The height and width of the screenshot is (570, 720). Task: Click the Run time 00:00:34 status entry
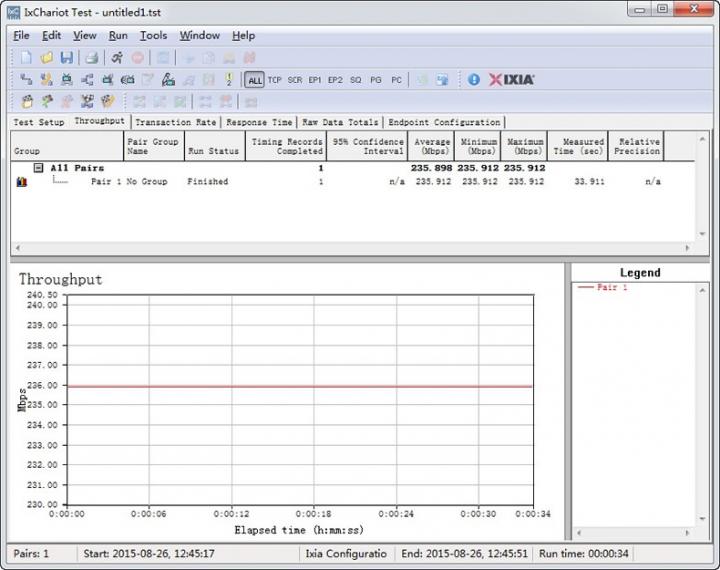pyautogui.click(x=584, y=553)
